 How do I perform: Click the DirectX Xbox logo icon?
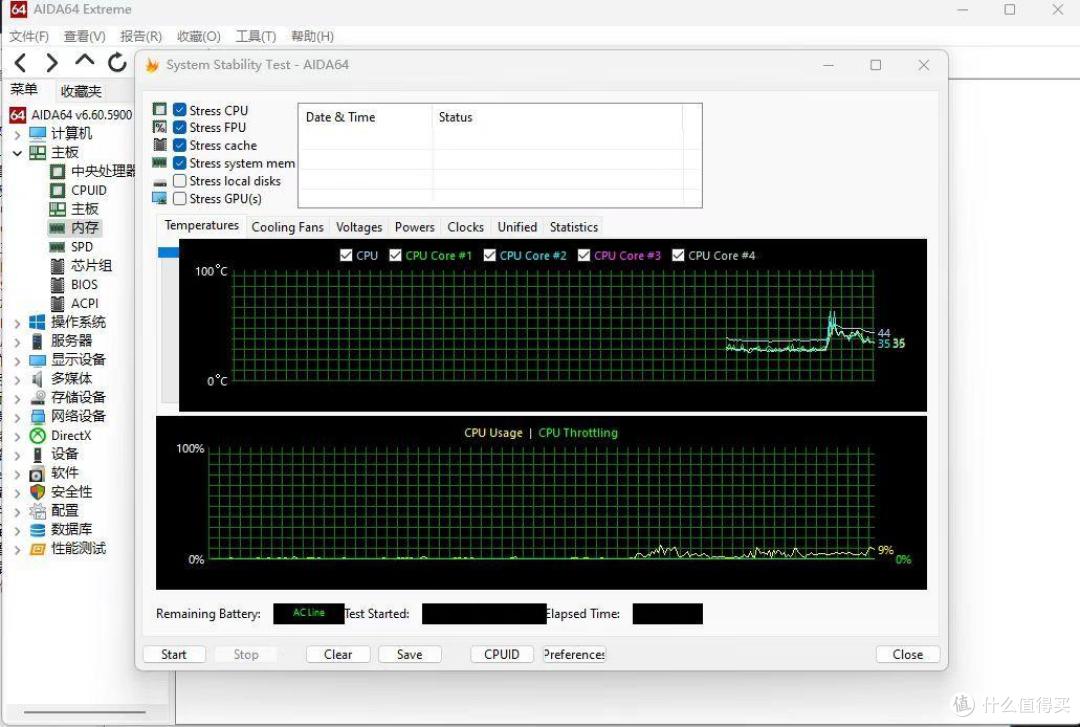click(37, 436)
